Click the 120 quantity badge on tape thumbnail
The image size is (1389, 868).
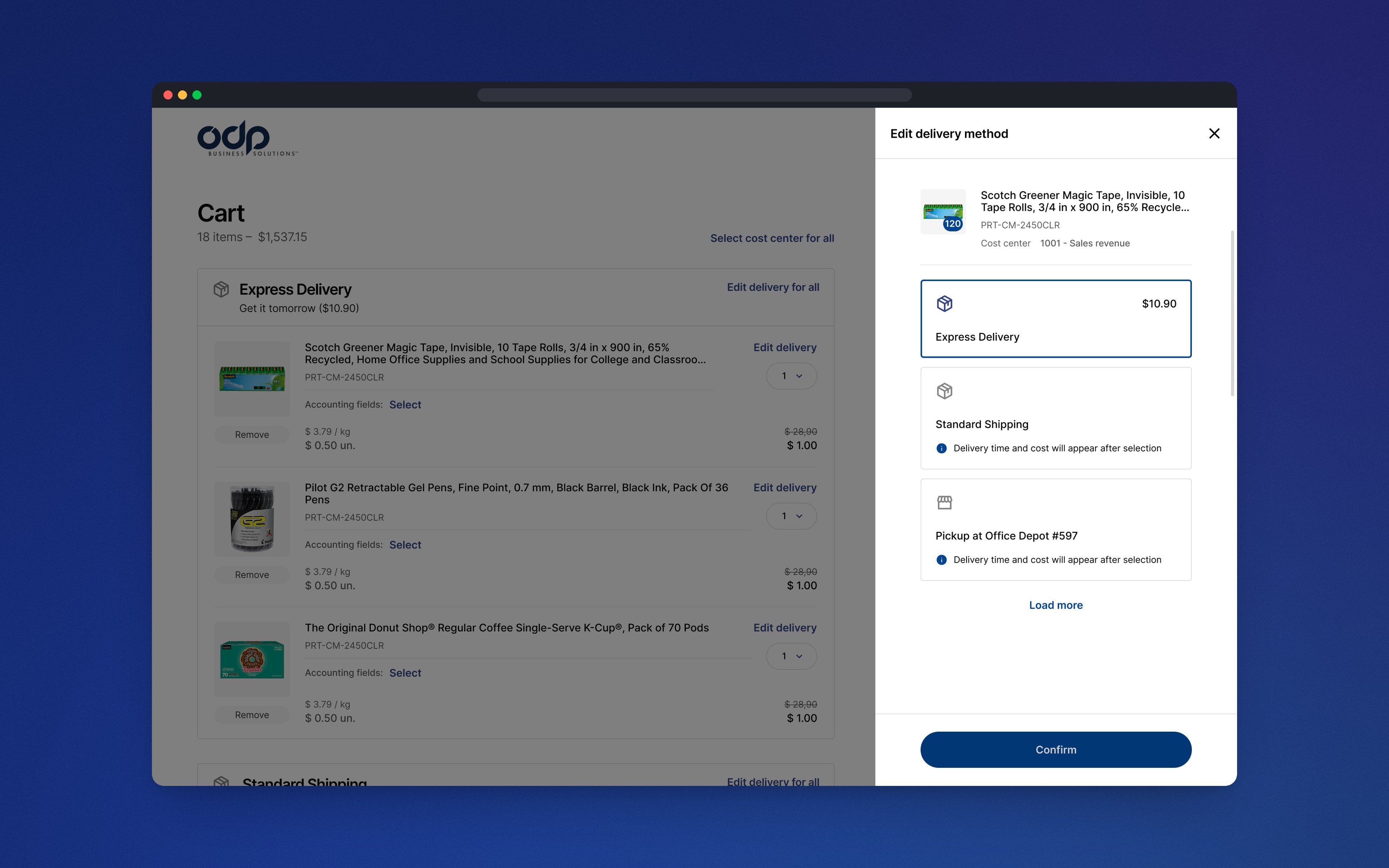tap(952, 224)
